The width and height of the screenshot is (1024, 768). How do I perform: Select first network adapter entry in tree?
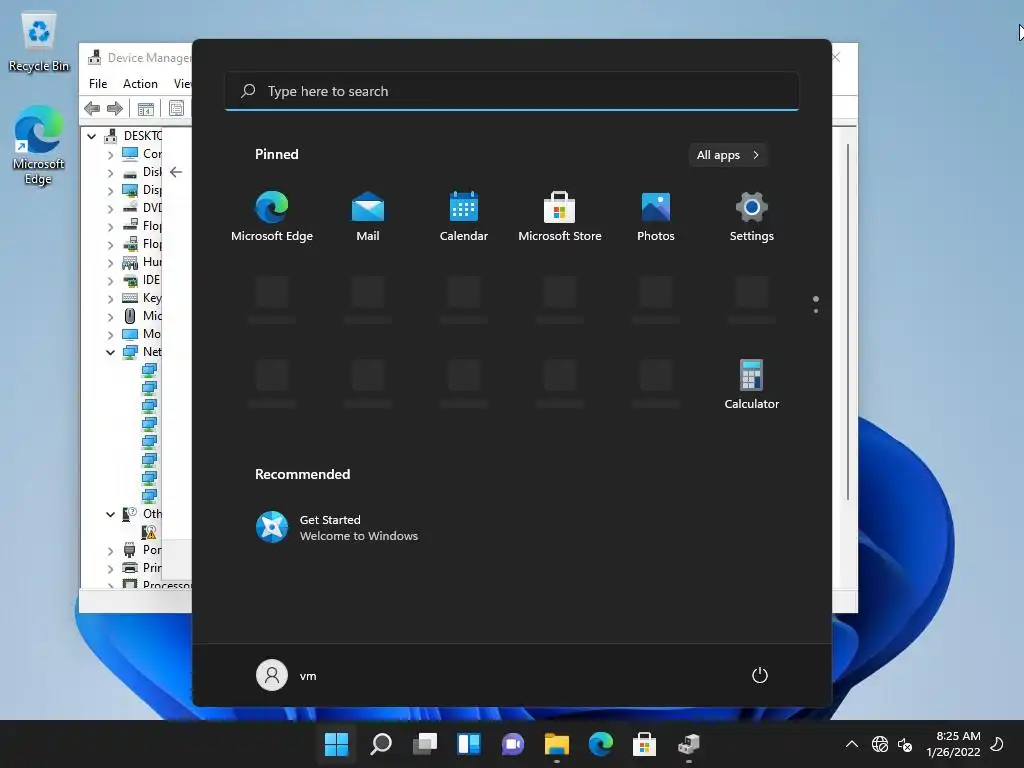(x=150, y=370)
